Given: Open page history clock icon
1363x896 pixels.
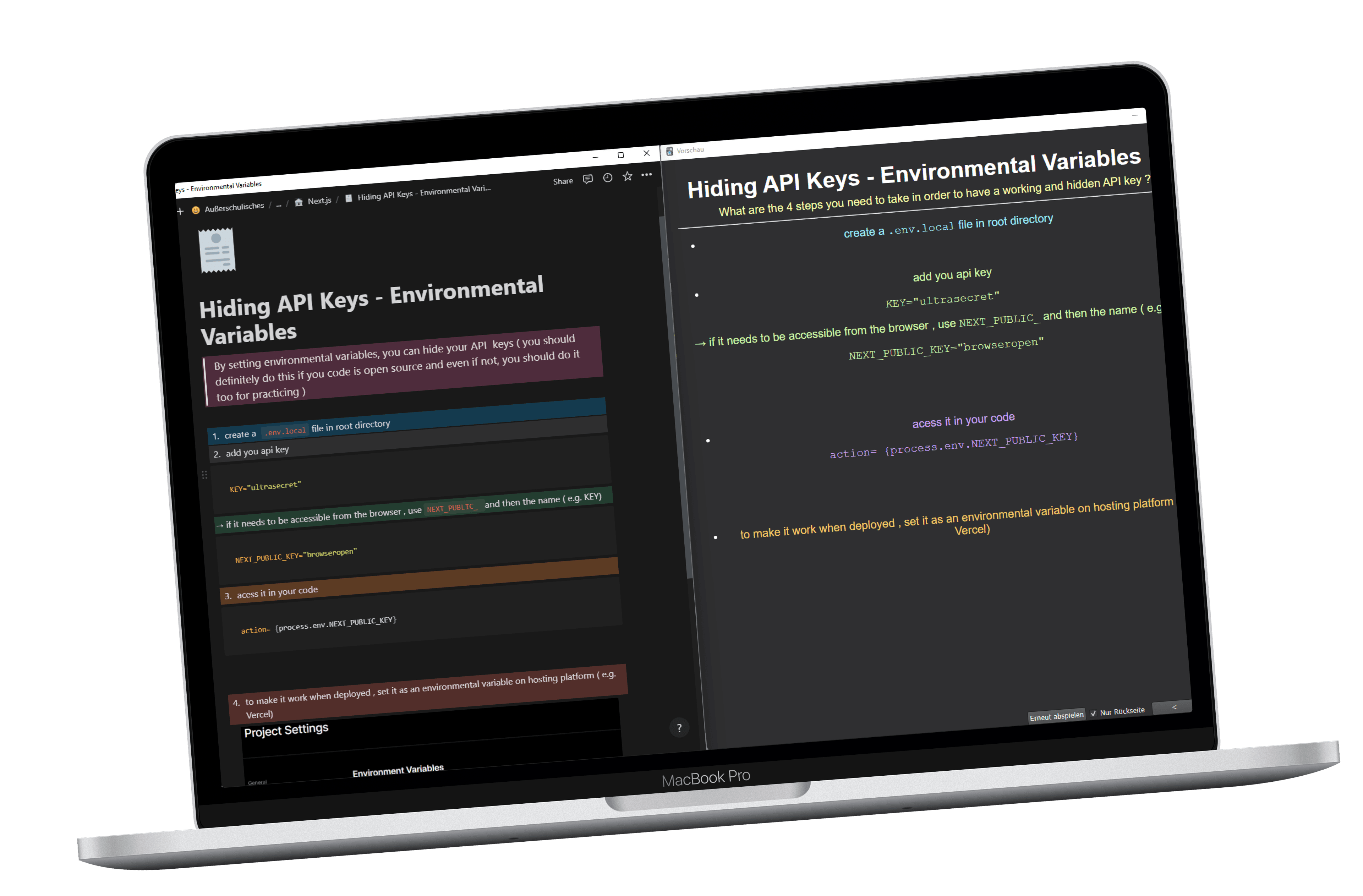Looking at the screenshot, I should (x=608, y=177).
